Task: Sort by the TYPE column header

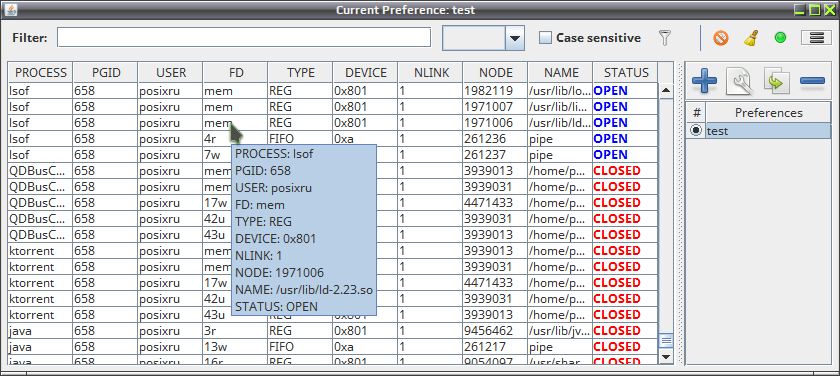Action: point(301,72)
